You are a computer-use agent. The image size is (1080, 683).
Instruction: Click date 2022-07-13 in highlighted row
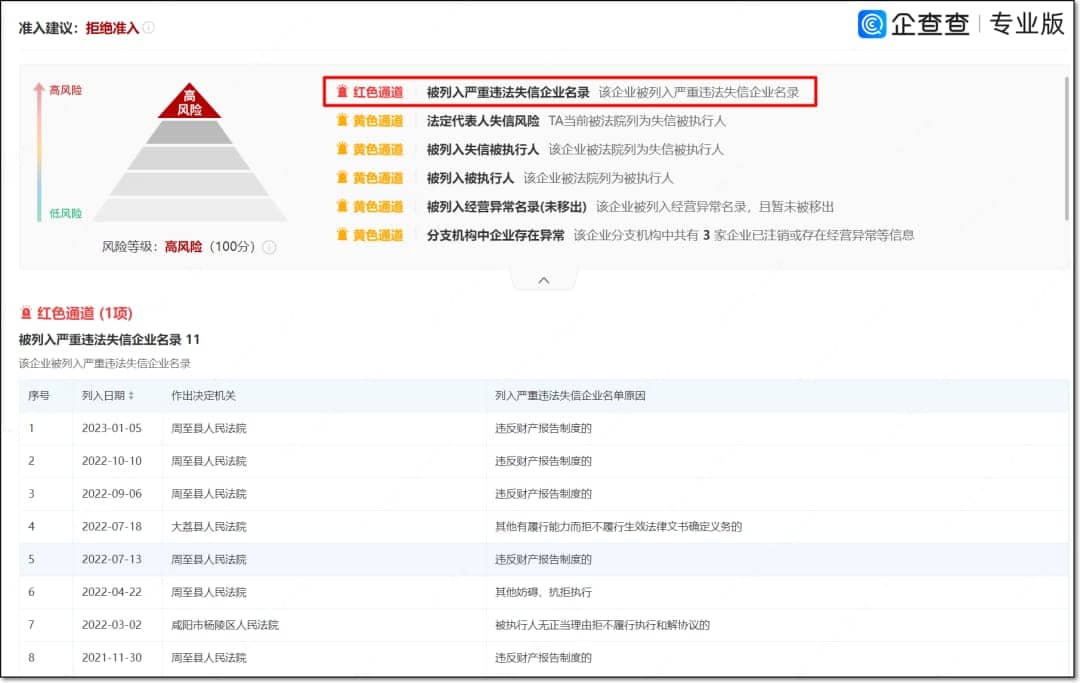(112, 559)
